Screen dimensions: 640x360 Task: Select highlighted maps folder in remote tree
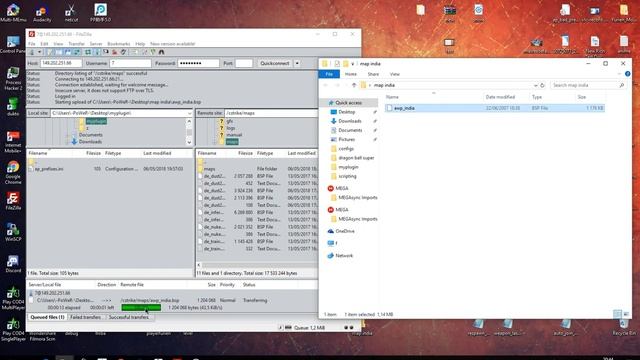click(232, 142)
